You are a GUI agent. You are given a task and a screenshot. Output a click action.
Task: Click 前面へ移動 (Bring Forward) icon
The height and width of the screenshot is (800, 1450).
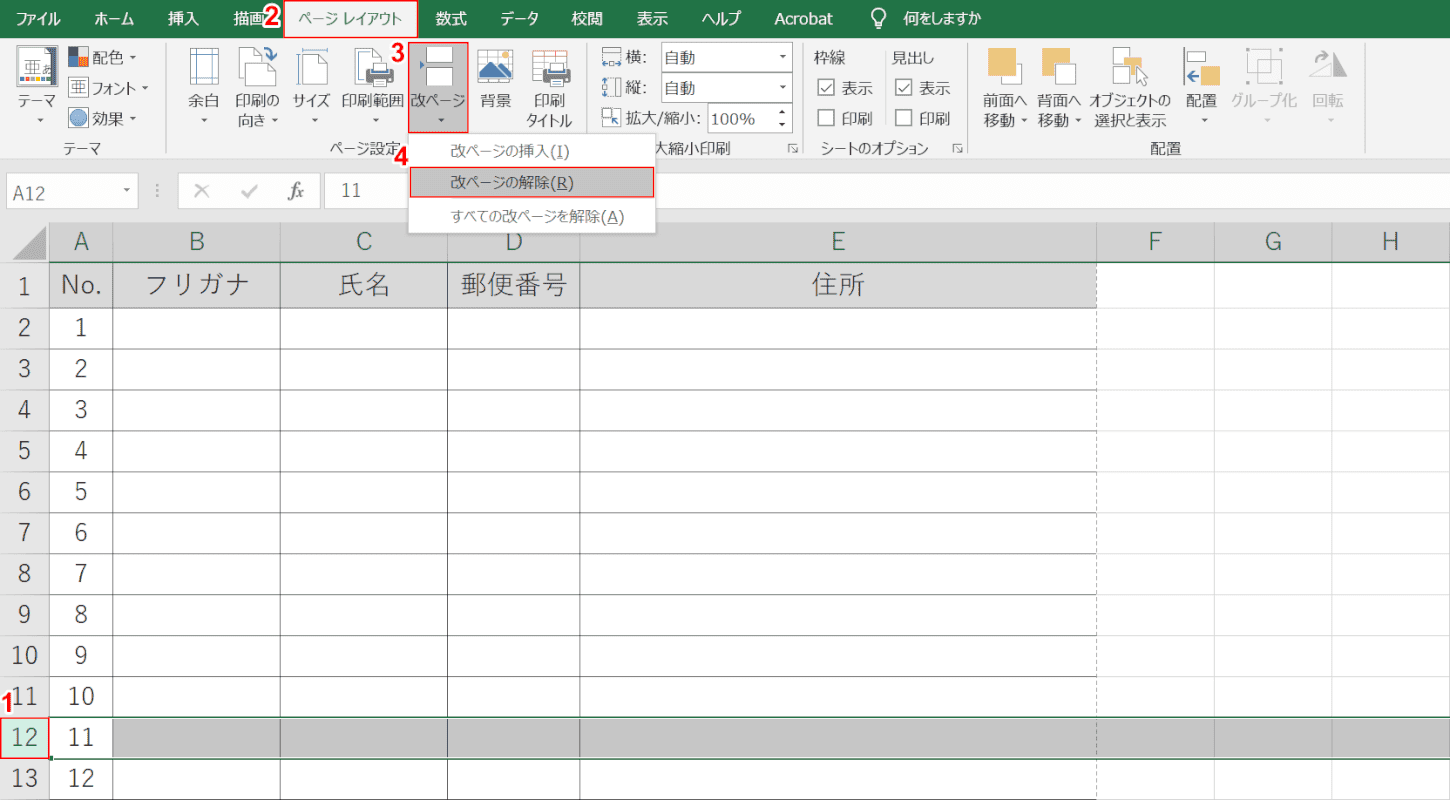click(x=1003, y=67)
